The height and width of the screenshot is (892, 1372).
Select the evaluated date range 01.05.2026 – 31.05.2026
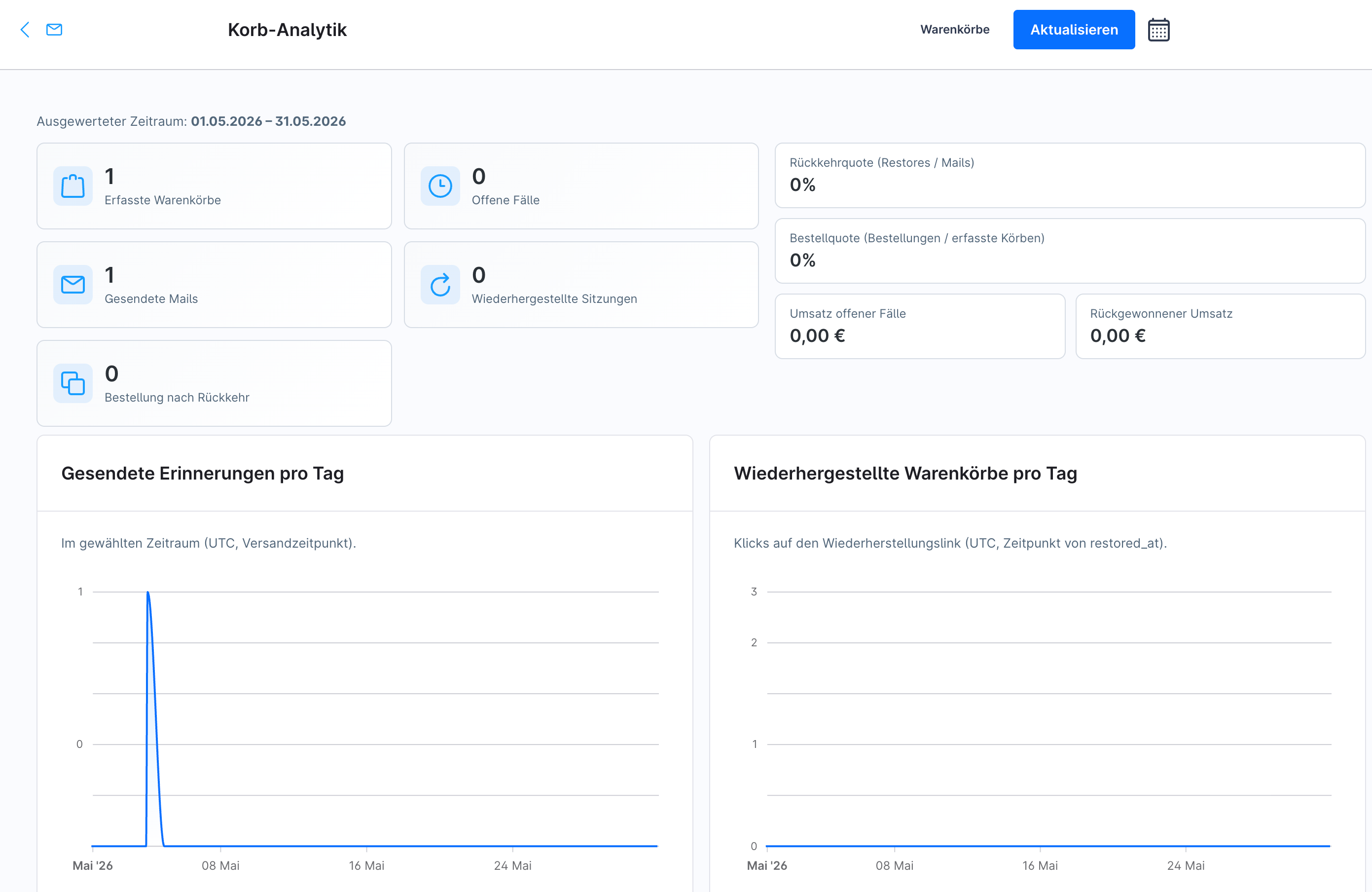click(269, 121)
